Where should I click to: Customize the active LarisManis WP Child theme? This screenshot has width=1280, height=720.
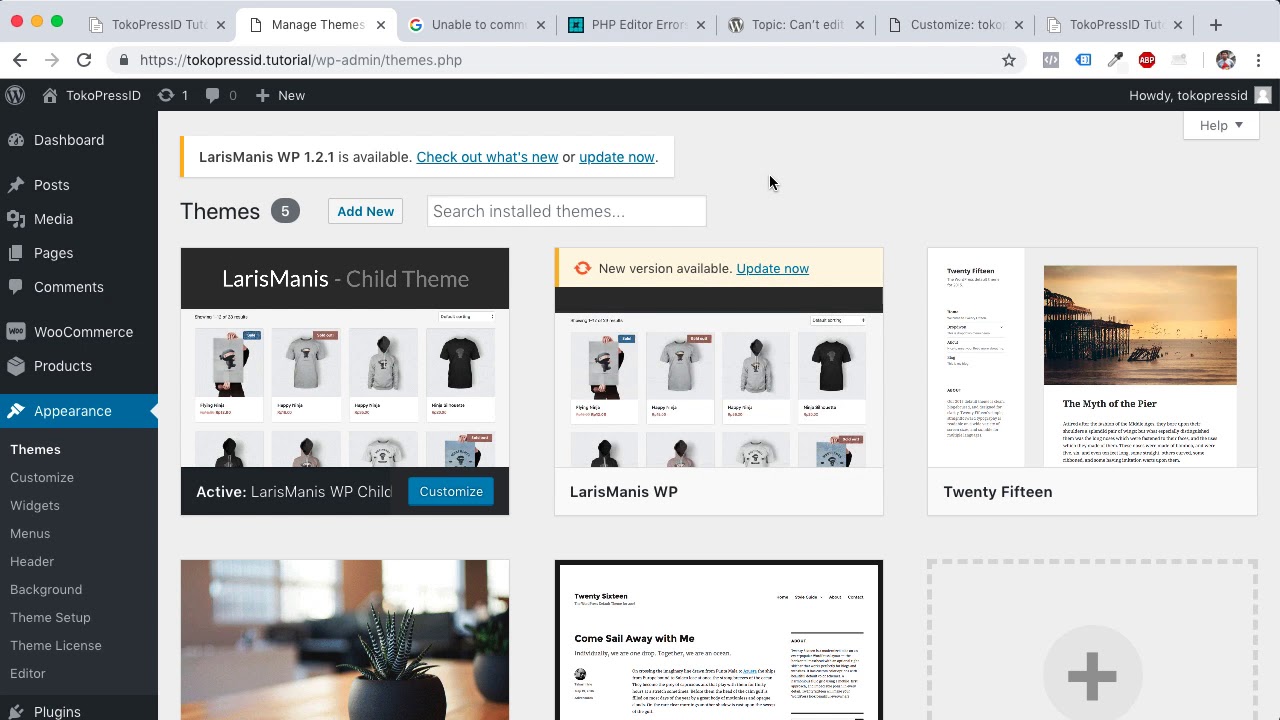451,491
